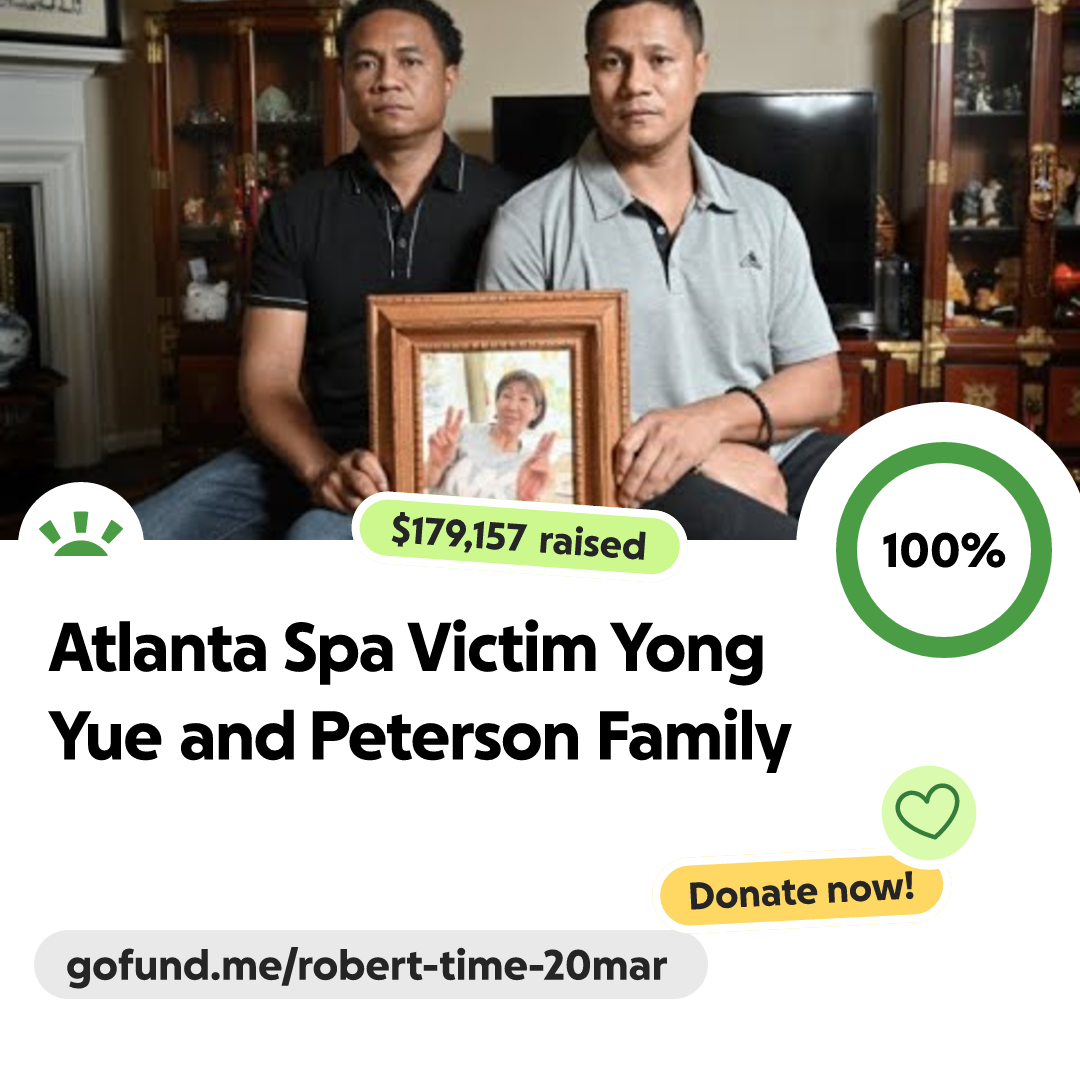Screen dimensions: 1080x1080
Task: Click the Adidas logo on the gray polo
Action: 751,260
